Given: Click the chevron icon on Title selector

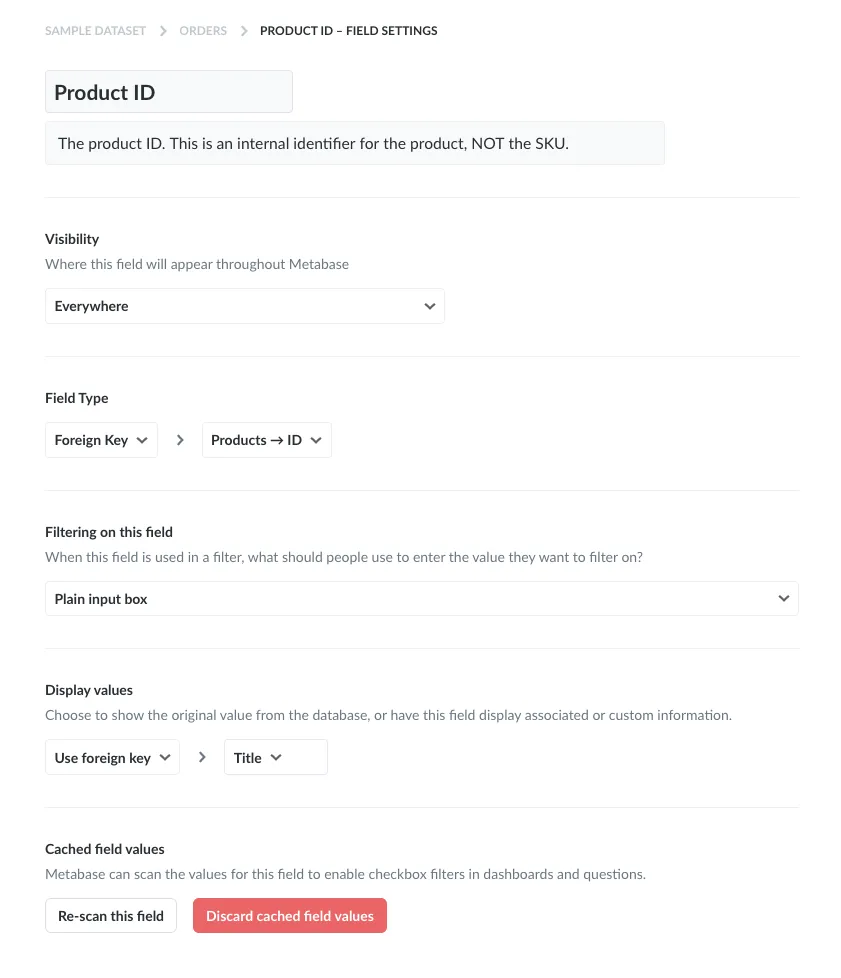Looking at the screenshot, I should (275, 757).
